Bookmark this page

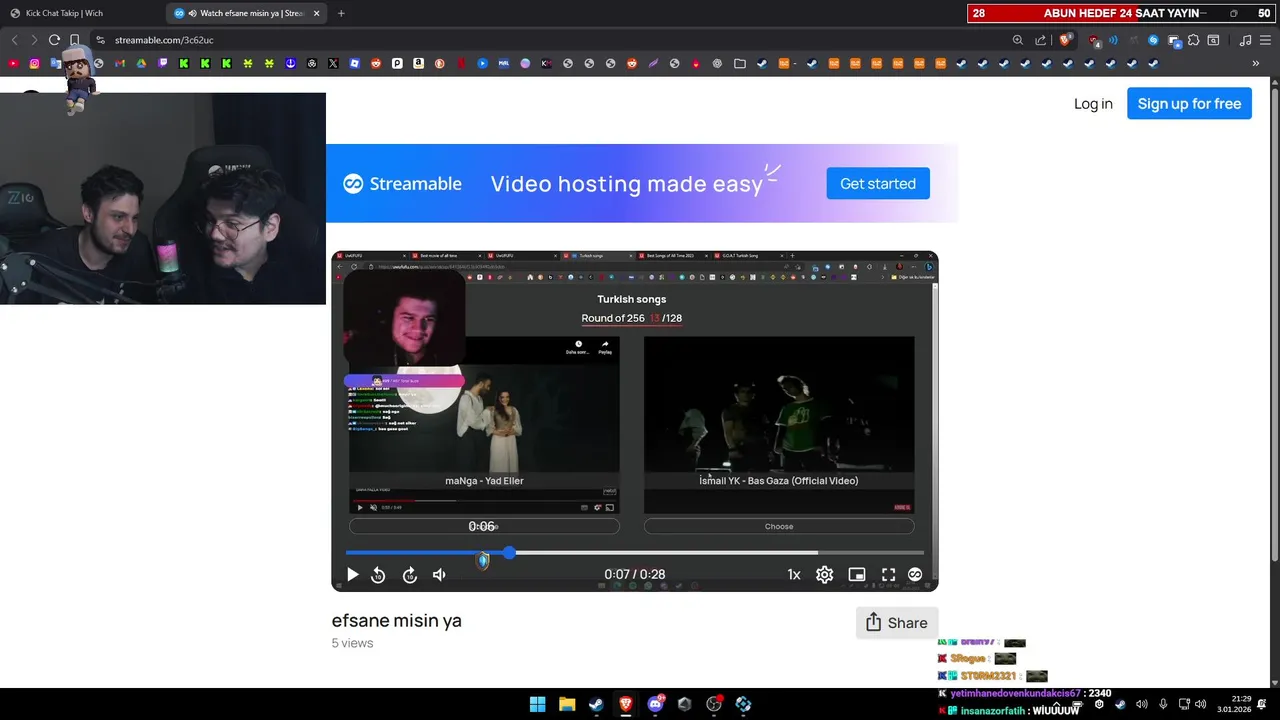tap(74, 40)
